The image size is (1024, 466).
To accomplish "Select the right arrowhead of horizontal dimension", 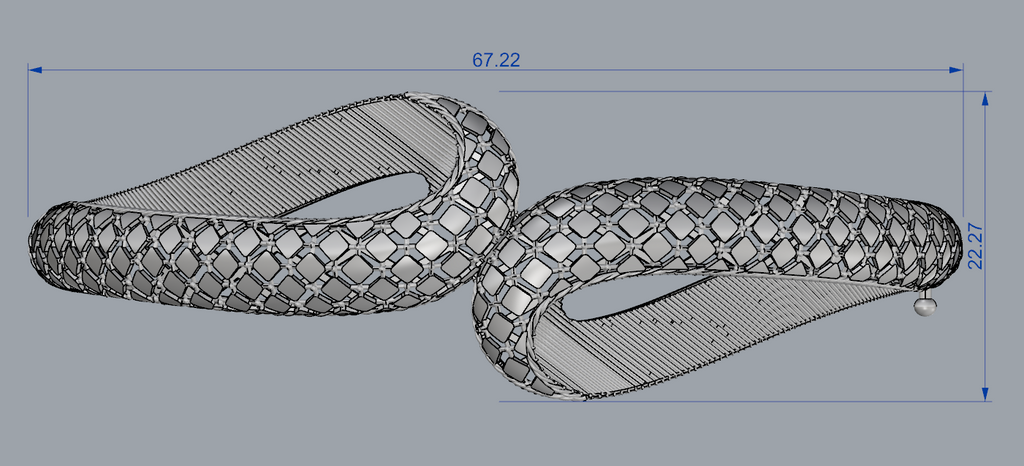I will point(956,70).
